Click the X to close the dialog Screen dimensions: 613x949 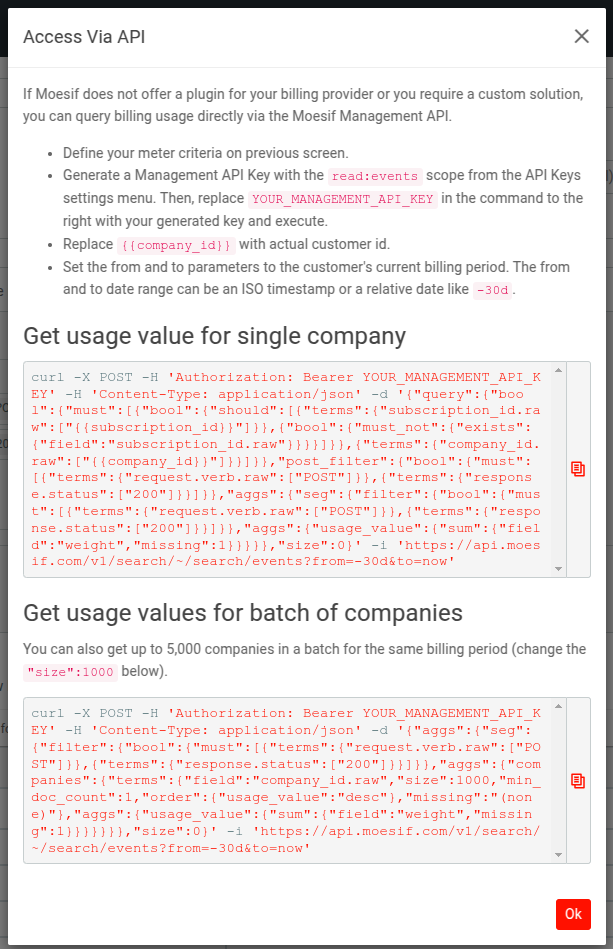tap(581, 36)
